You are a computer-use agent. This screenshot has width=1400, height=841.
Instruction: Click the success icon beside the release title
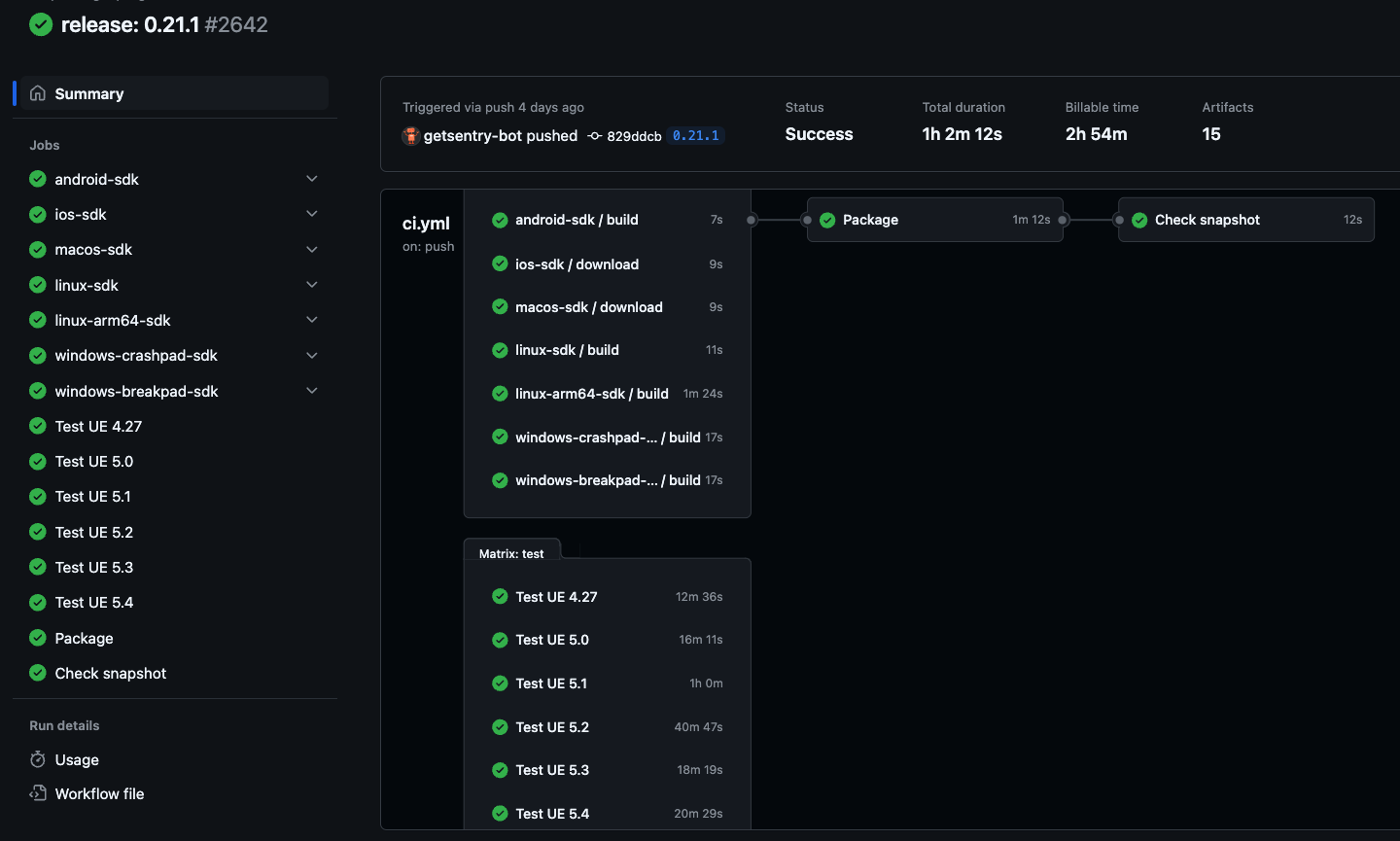(x=40, y=24)
